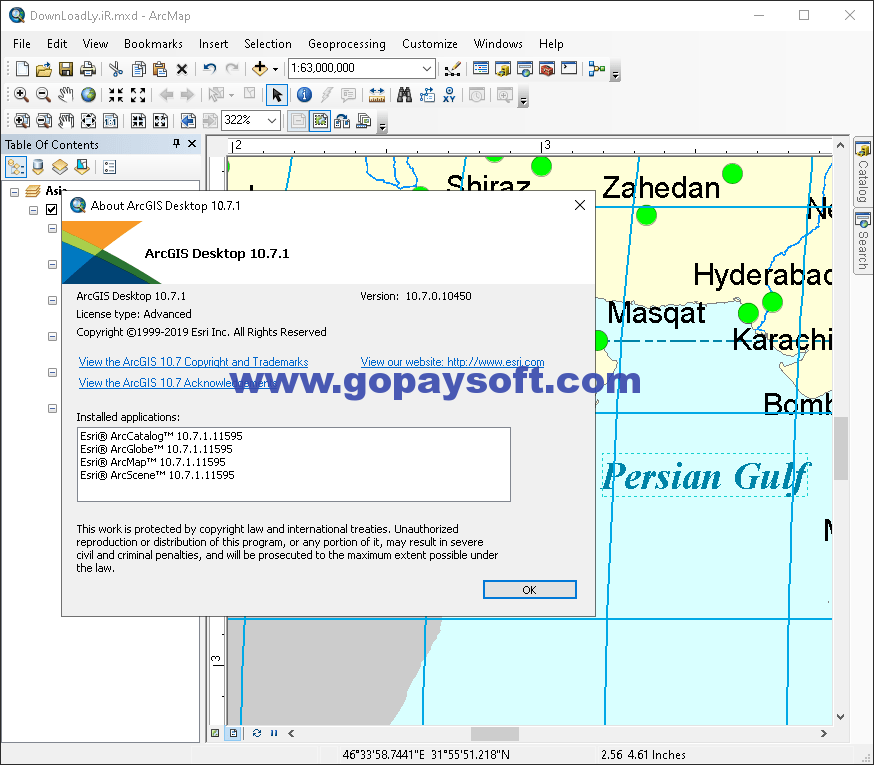Expand the Add Data dropdown arrow
Image resolution: width=874 pixels, height=765 pixels.
coord(275,69)
